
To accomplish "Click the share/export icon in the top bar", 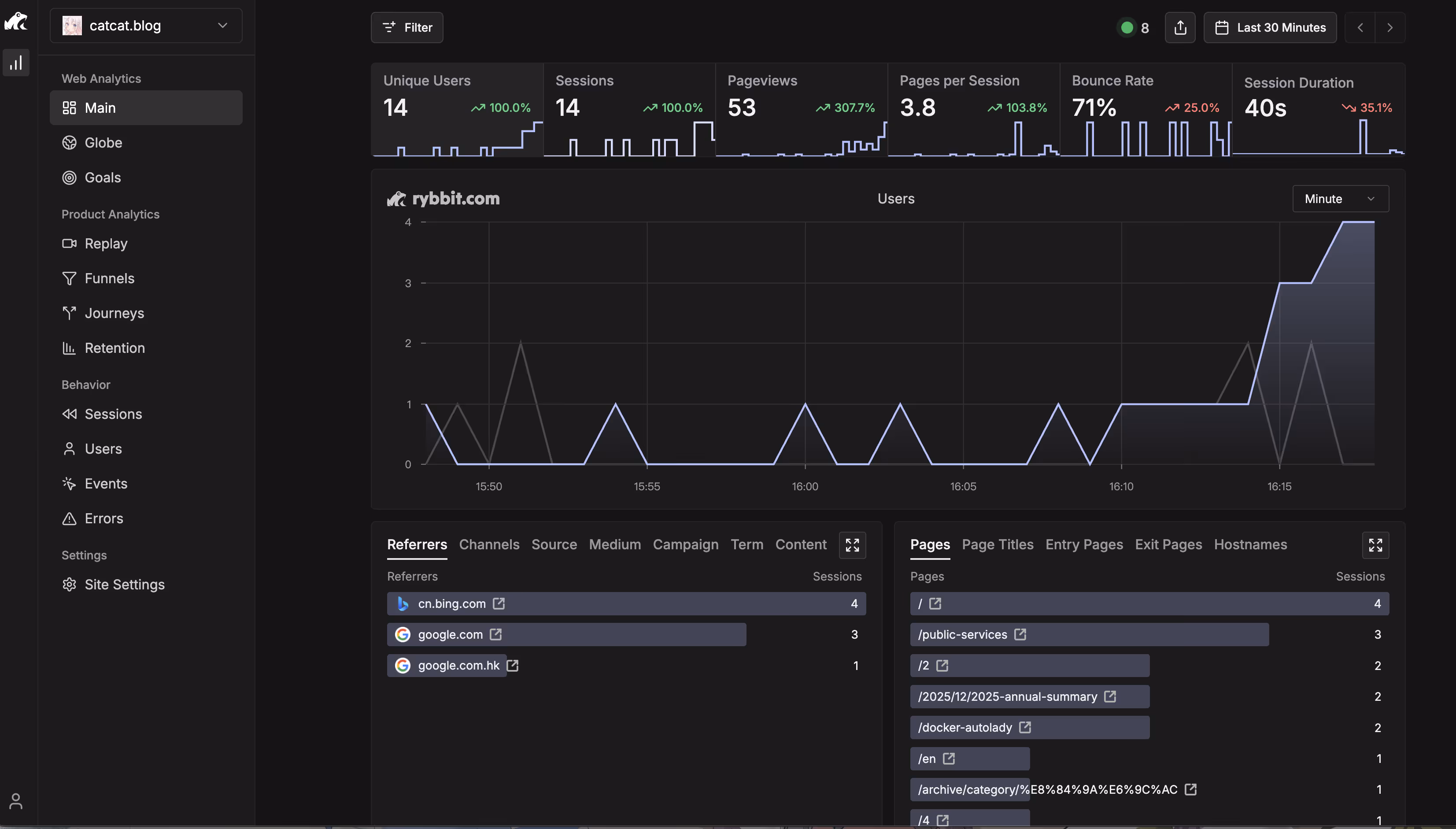I will (x=1180, y=27).
